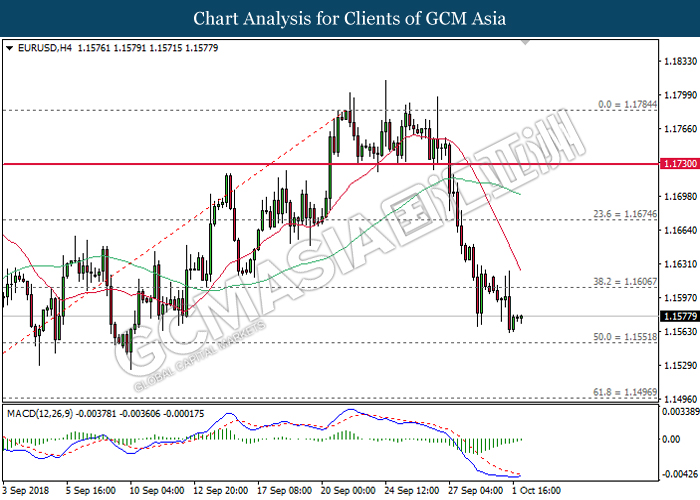
Task: Click the MACD value -0.003781
Action: point(96,414)
